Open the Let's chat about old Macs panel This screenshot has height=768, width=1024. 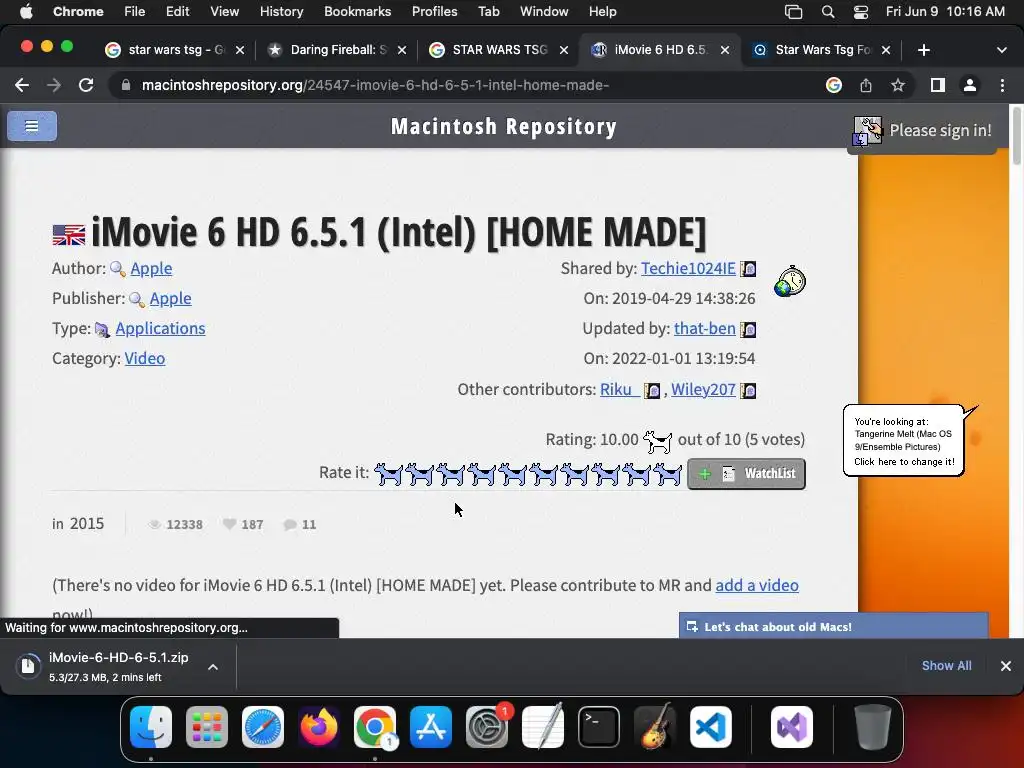[x=833, y=626]
